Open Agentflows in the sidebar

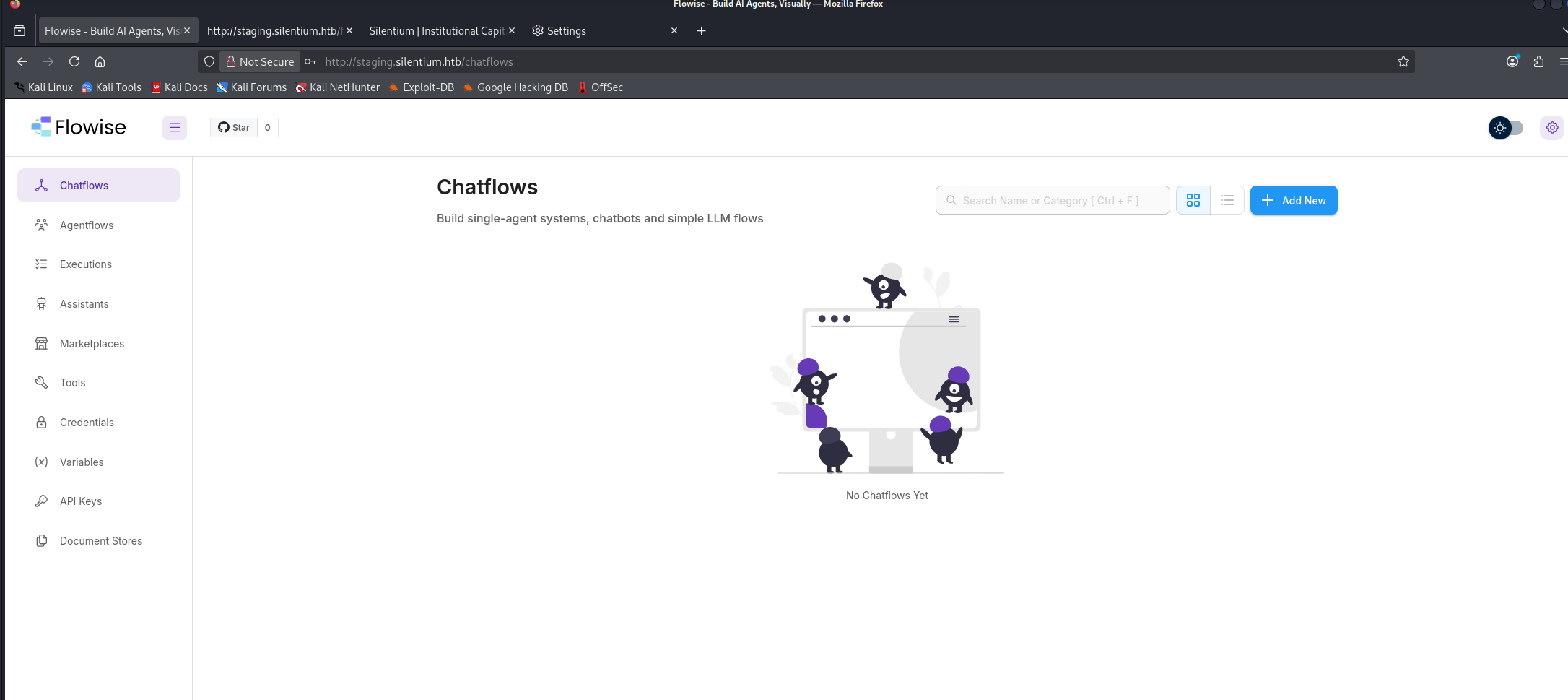pos(98,225)
